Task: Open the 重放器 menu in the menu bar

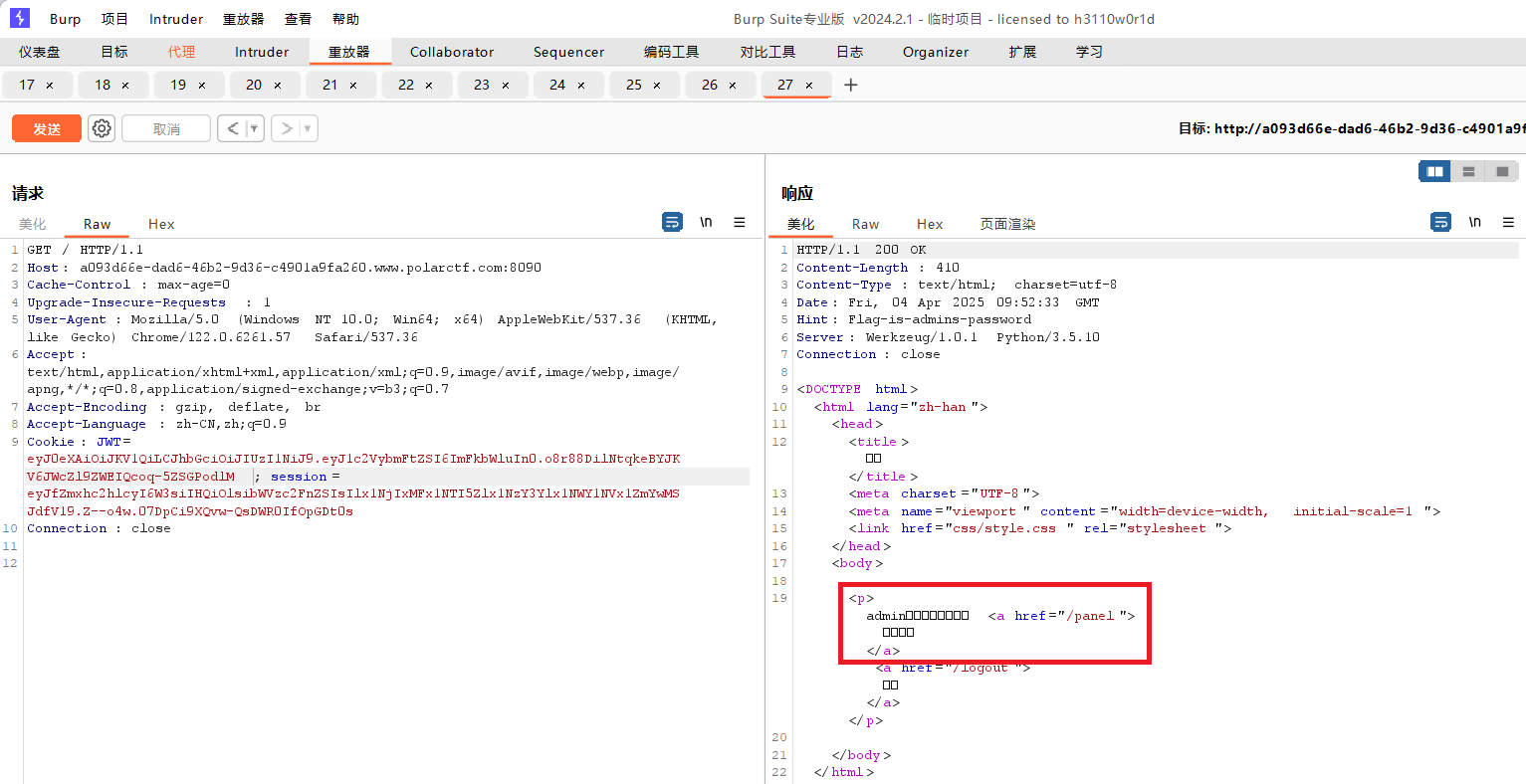Action: [x=244, y=19]
